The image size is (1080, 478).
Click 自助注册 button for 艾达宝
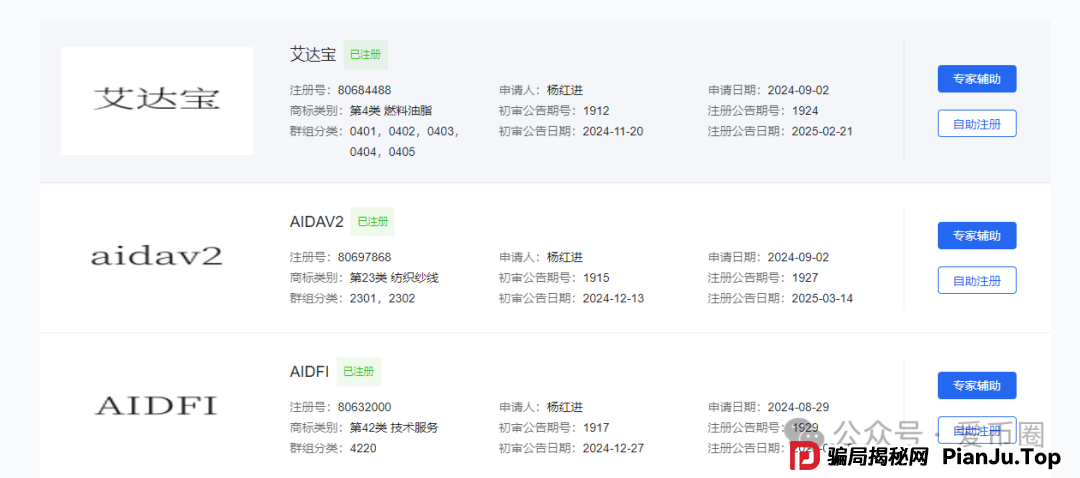click(977, 123)
